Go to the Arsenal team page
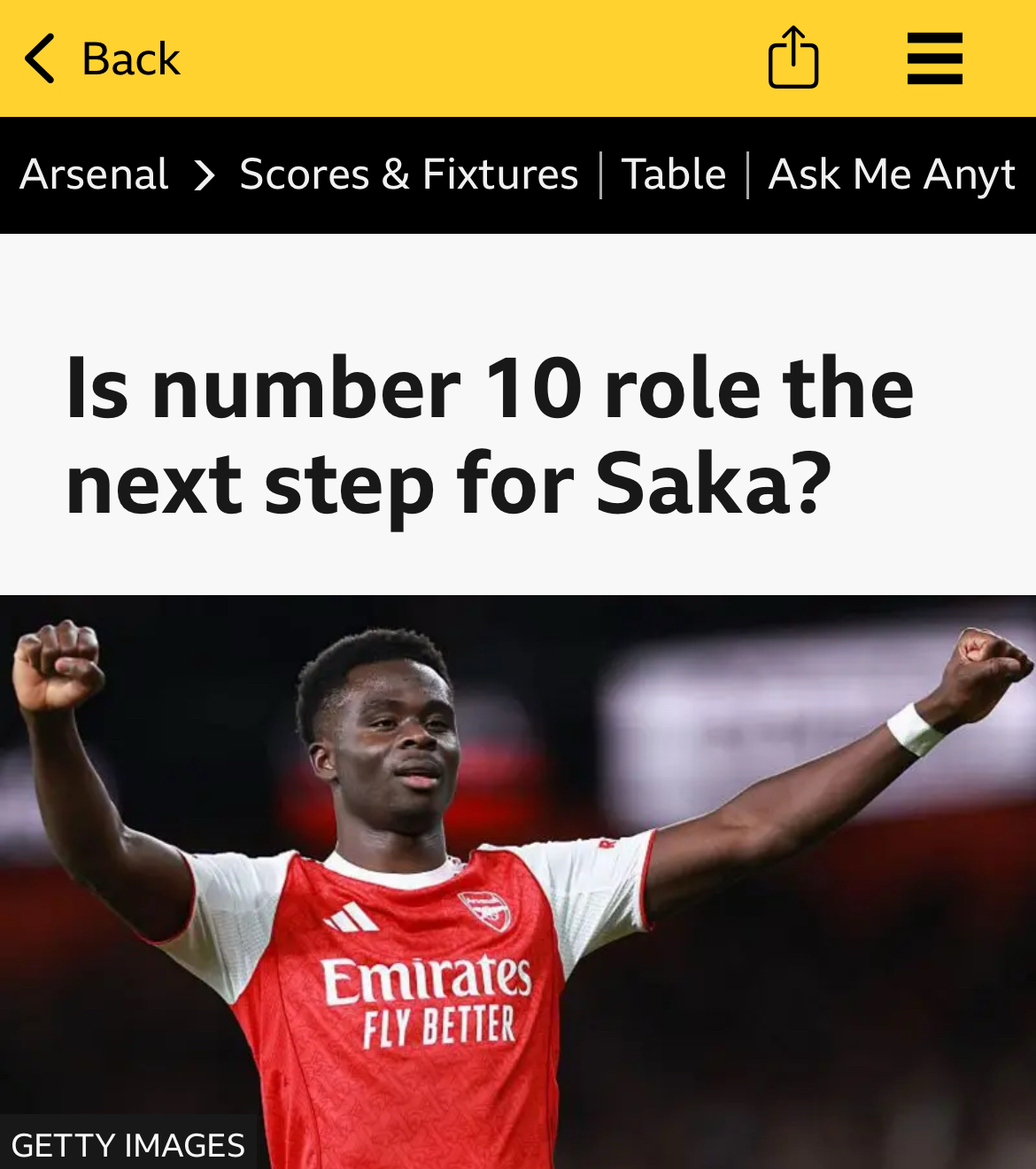 (x=94, y=174)
